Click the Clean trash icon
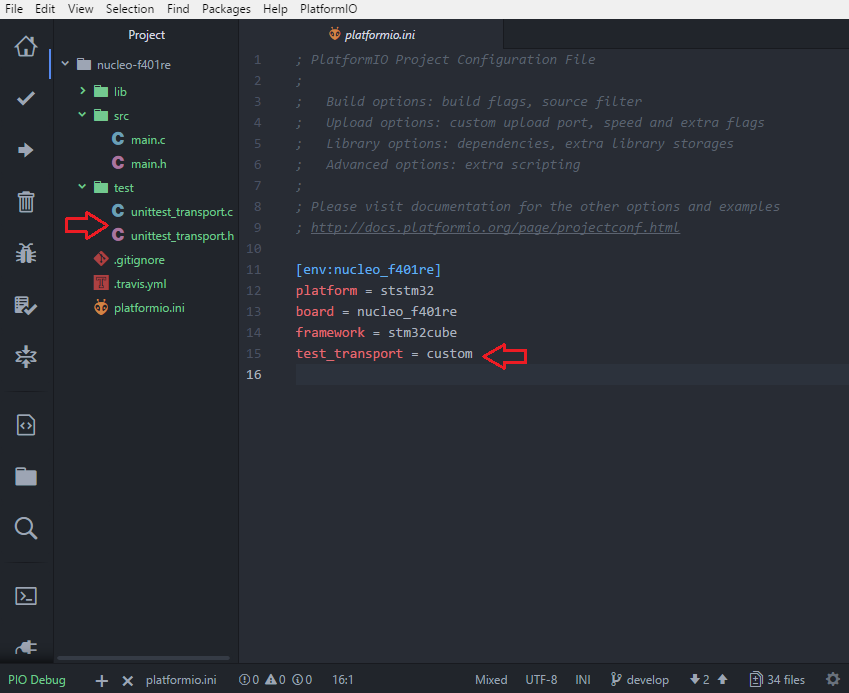 (x=25, y=201)
